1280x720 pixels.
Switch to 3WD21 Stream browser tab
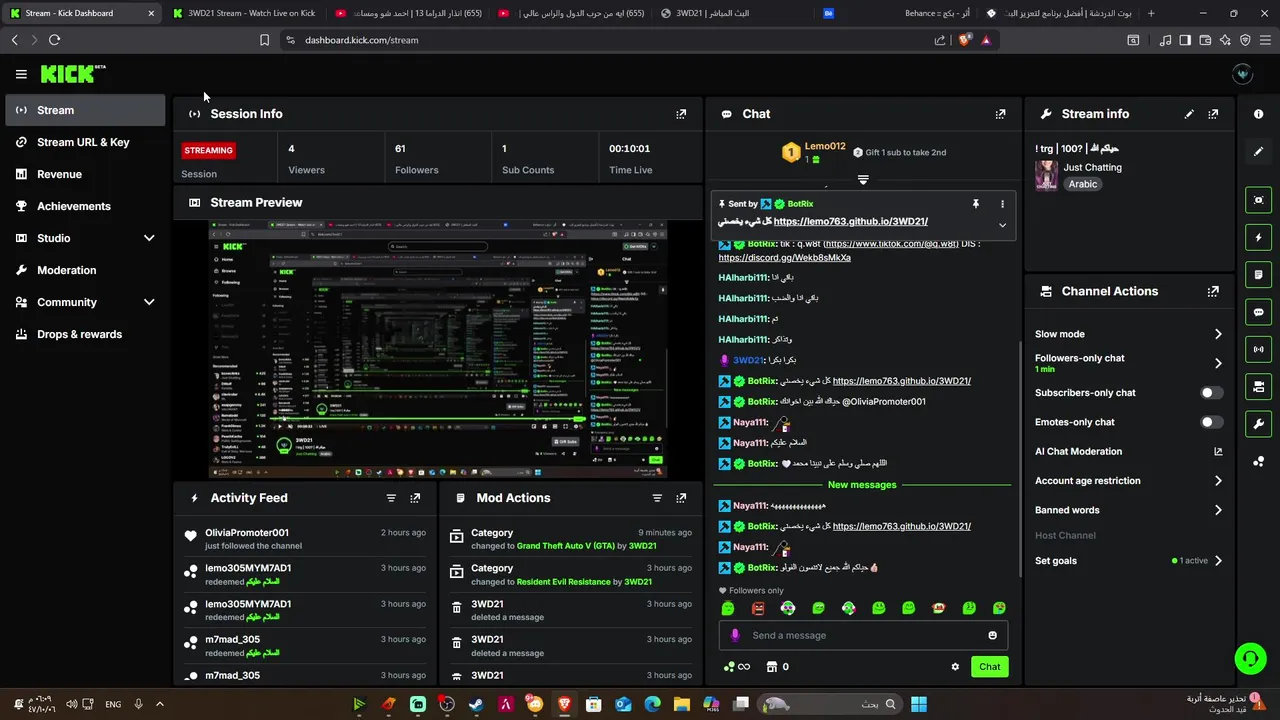(245, 13)
